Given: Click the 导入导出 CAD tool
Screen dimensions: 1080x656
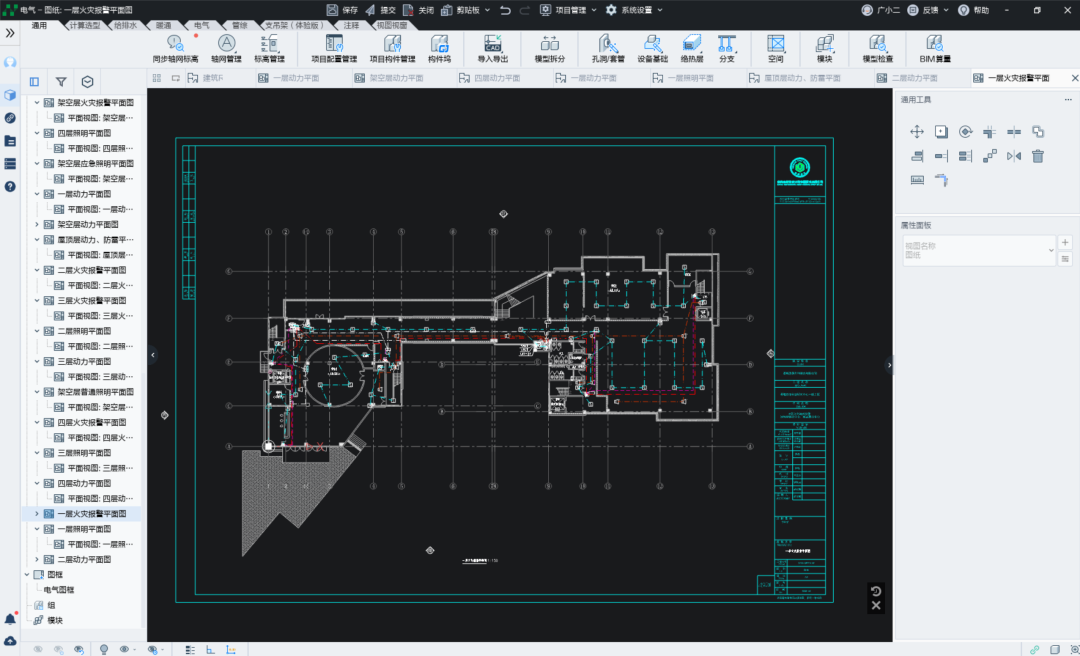Looking at the screenshot, I should 492,49.
